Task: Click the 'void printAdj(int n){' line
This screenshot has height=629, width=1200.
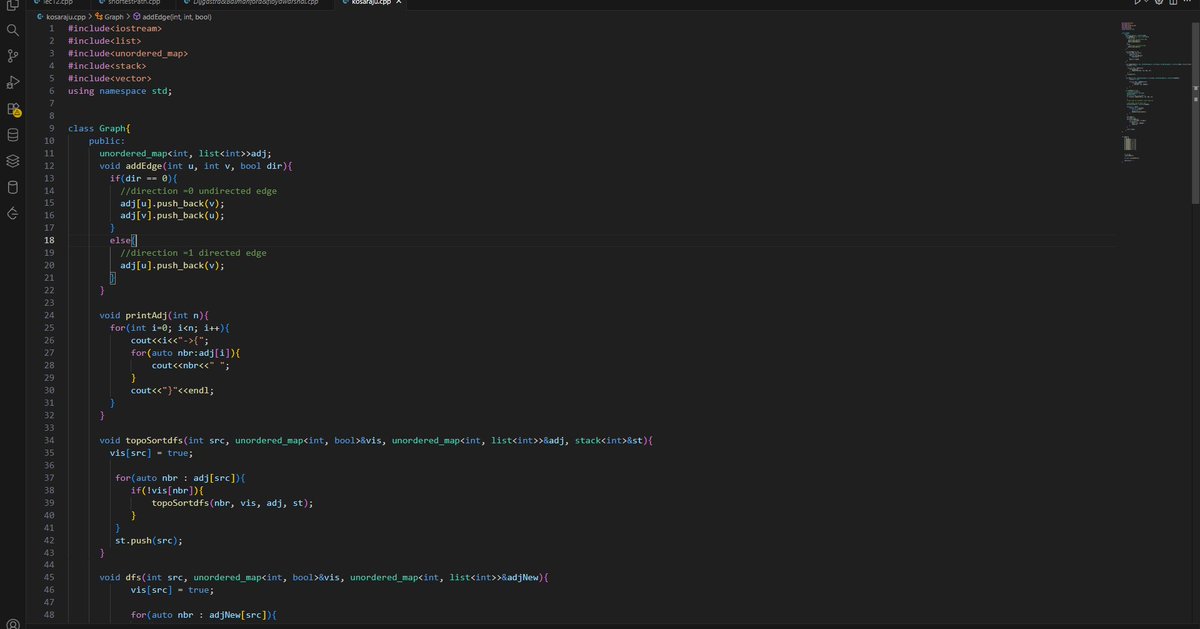Action: point(153,315)
